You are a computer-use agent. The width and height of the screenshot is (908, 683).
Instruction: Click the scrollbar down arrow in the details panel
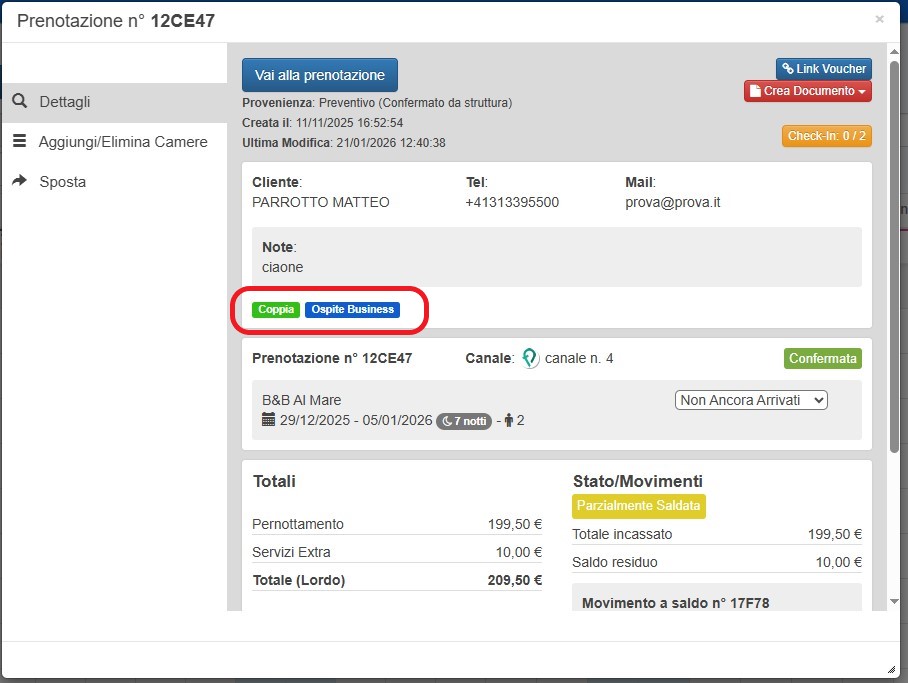pyautogui.click(x=894, y=601)
